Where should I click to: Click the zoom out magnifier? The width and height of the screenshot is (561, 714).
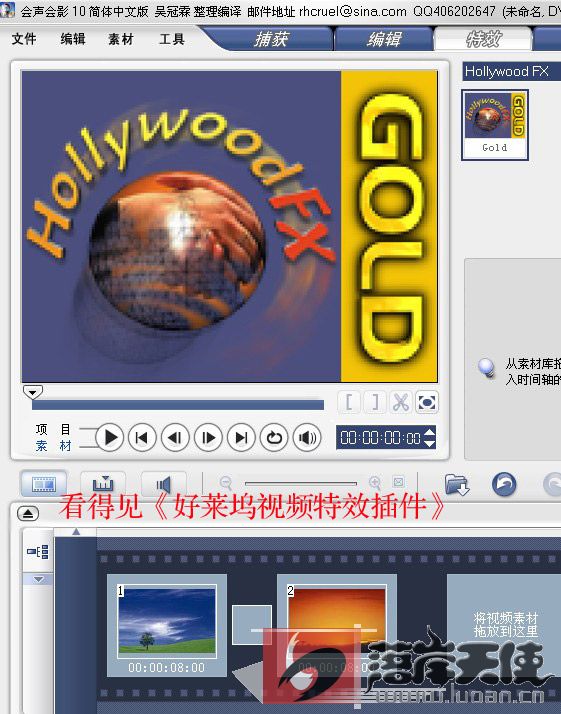(x=226, y=483)
